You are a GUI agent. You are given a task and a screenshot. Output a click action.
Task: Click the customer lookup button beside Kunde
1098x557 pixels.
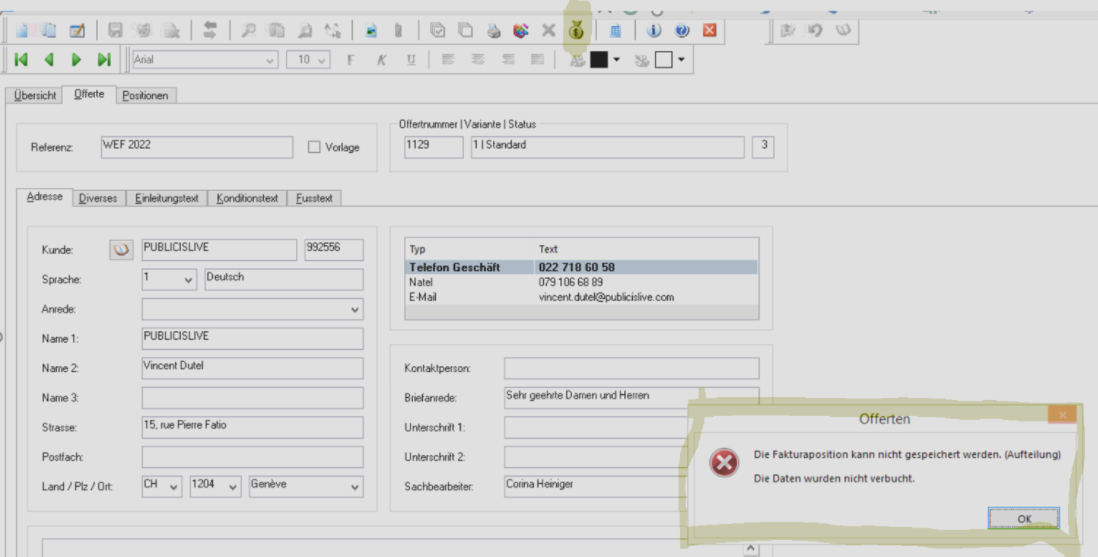click(121, 250)
